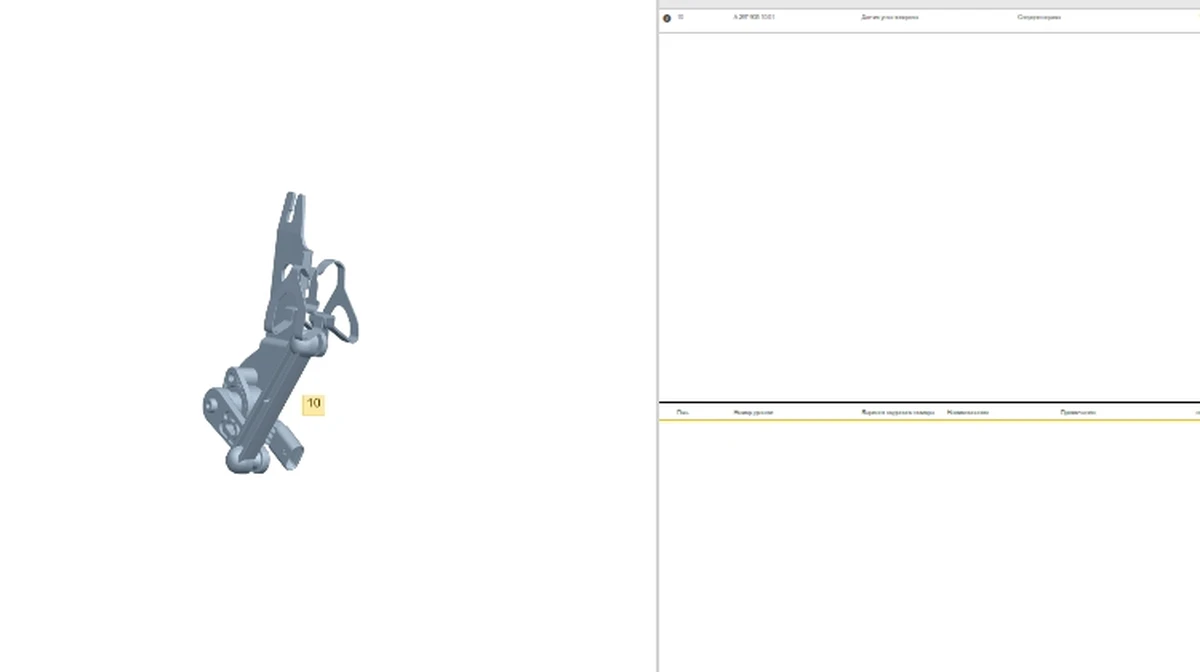Click the triangular loop on the 3D bracket
The image size is (1200, 672).
click(343, 300)
